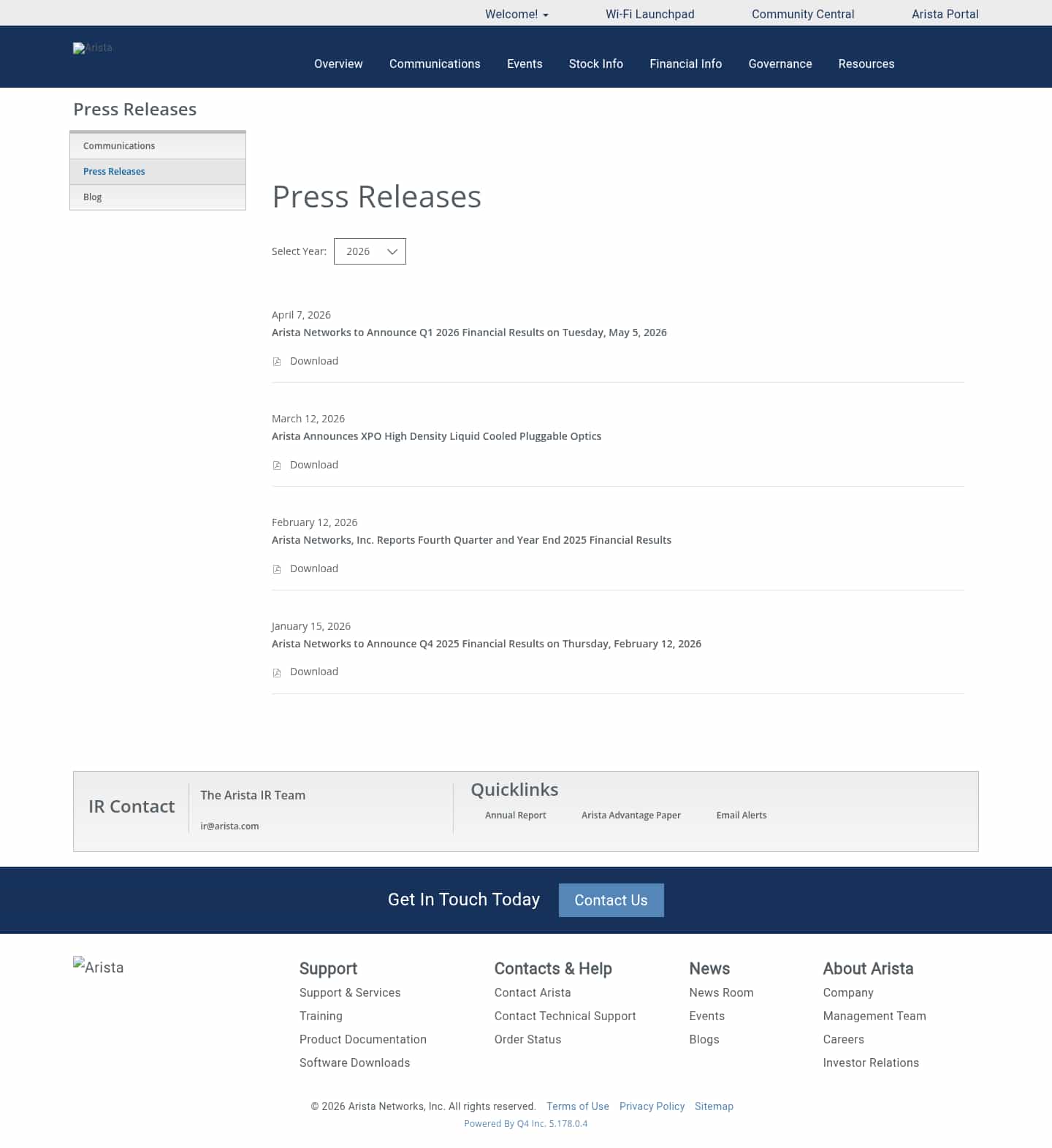Open Community Central link
Viewport: 1052px width, 1148px height.
click(x=803, y=14)
